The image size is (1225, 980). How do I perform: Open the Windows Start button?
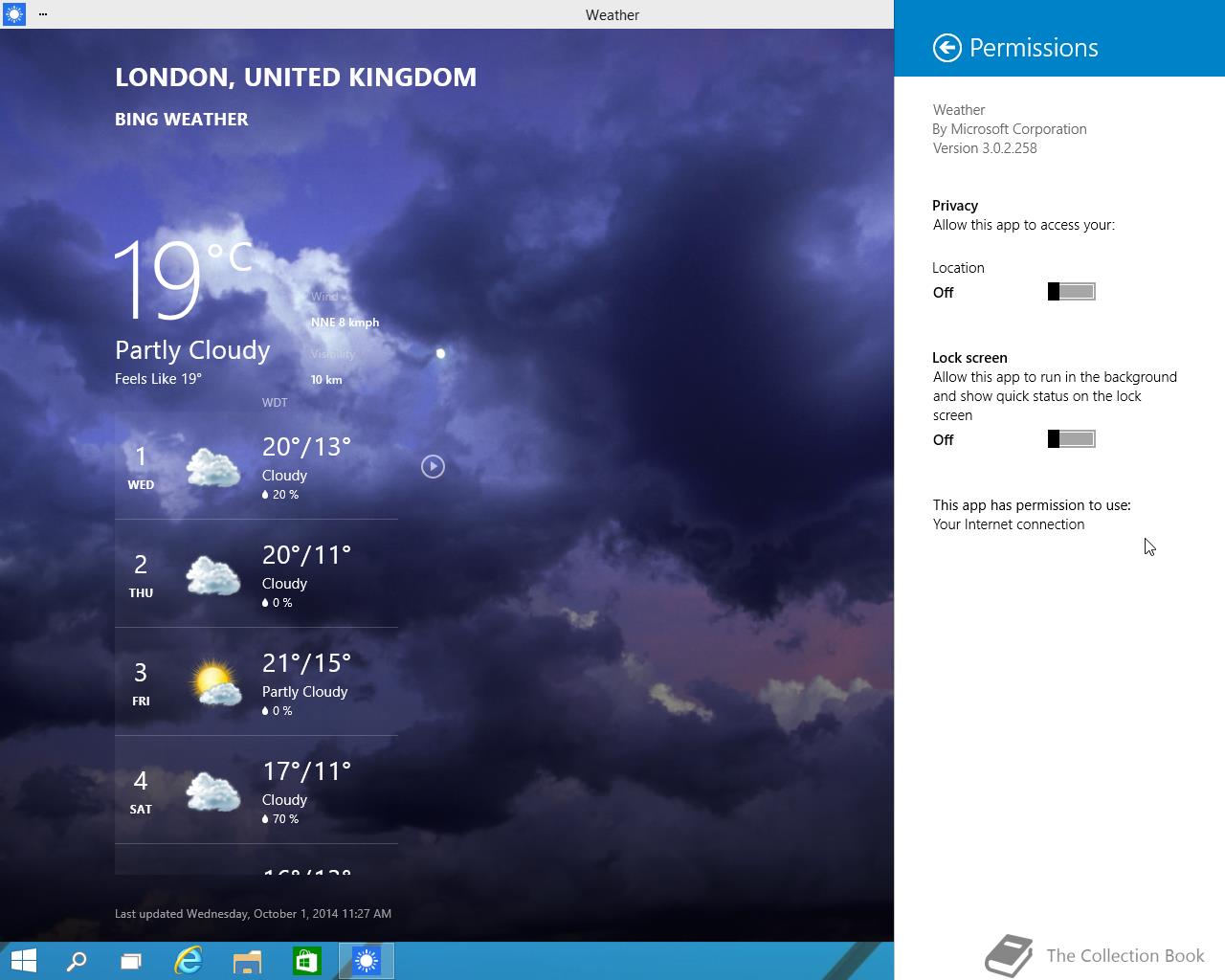pos(23,961)
